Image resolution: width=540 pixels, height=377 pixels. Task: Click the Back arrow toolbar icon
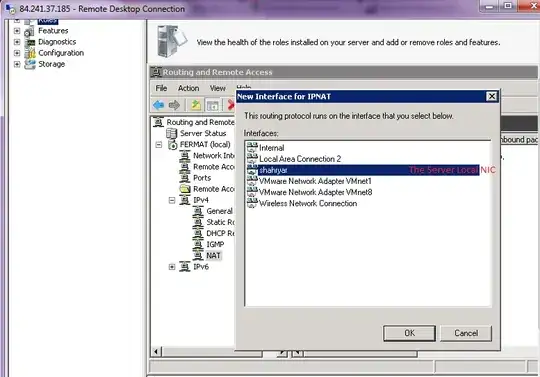coord(158,105)
